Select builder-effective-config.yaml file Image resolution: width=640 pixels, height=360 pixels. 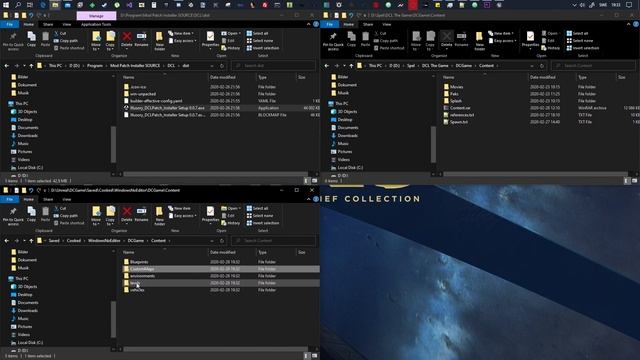[x=156, y=101]
